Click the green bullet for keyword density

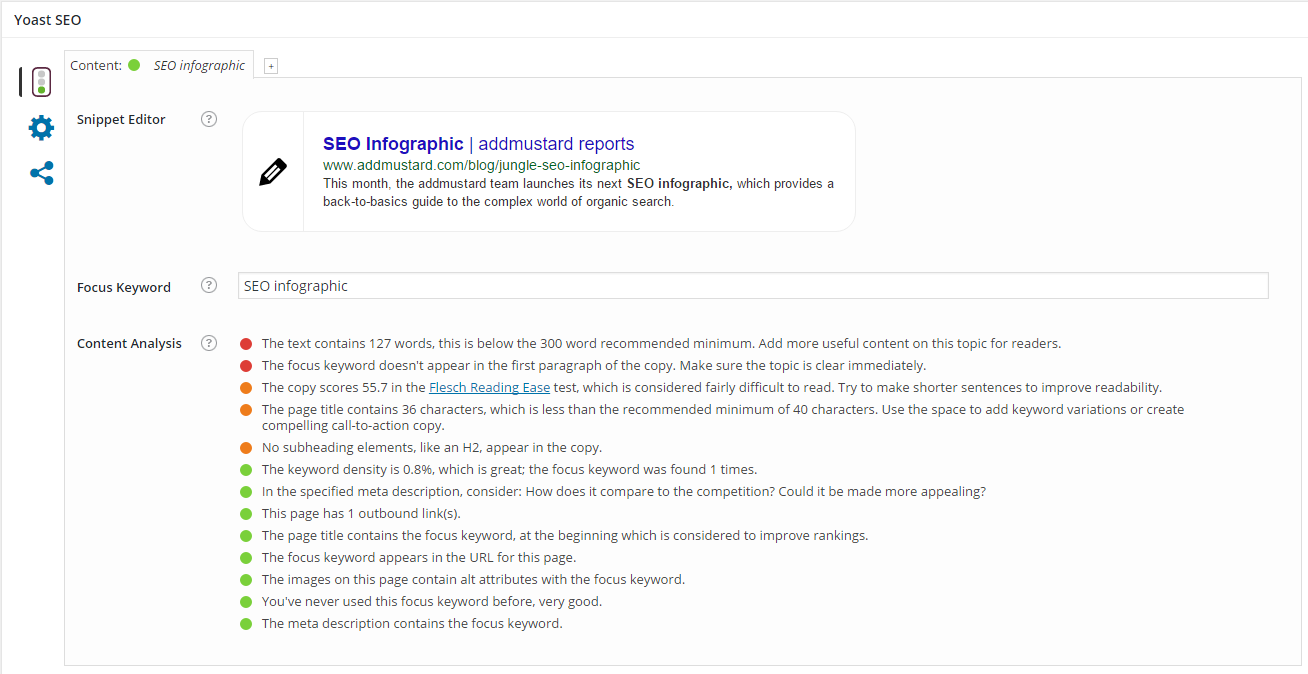pyautogui.click(x=246, y=470)
